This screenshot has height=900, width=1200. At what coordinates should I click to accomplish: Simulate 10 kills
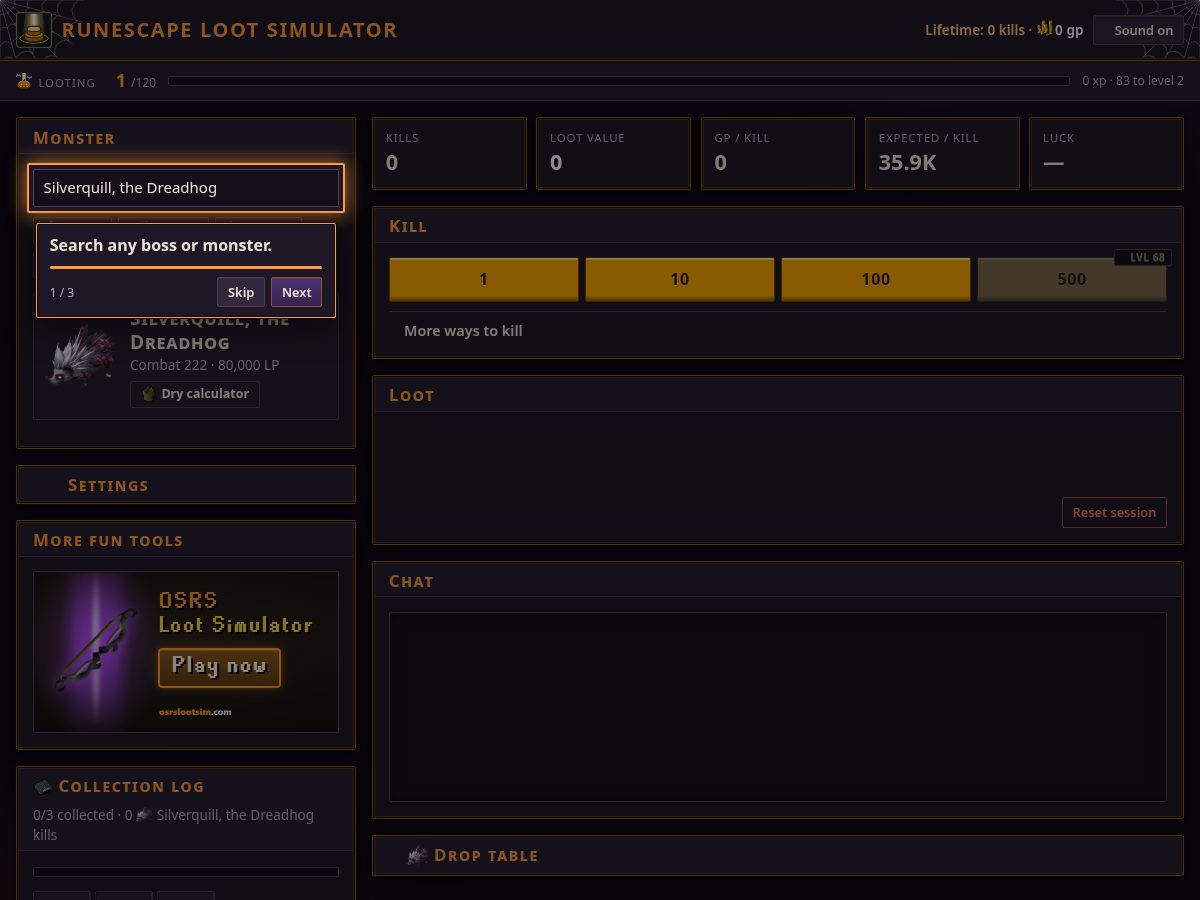(679, 279)
